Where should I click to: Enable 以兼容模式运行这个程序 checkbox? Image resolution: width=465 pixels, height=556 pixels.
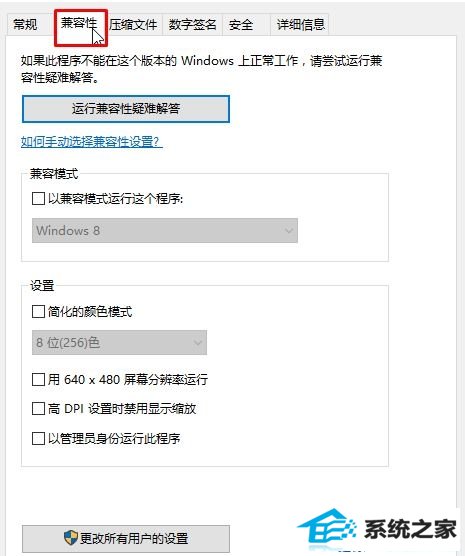[38, 198]
